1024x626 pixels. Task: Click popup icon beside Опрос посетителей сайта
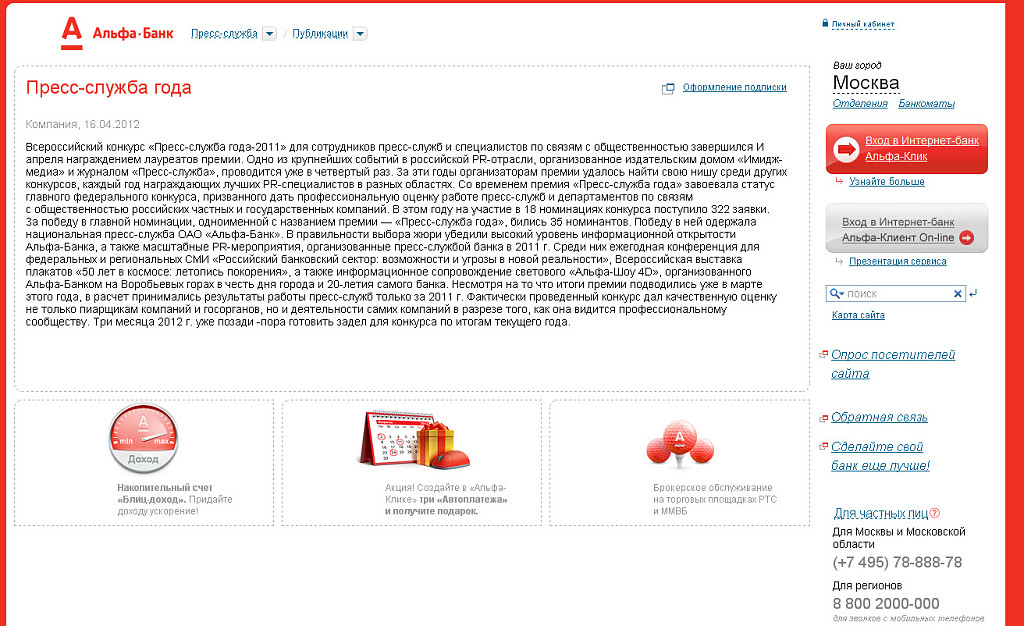tap(824, 354)
